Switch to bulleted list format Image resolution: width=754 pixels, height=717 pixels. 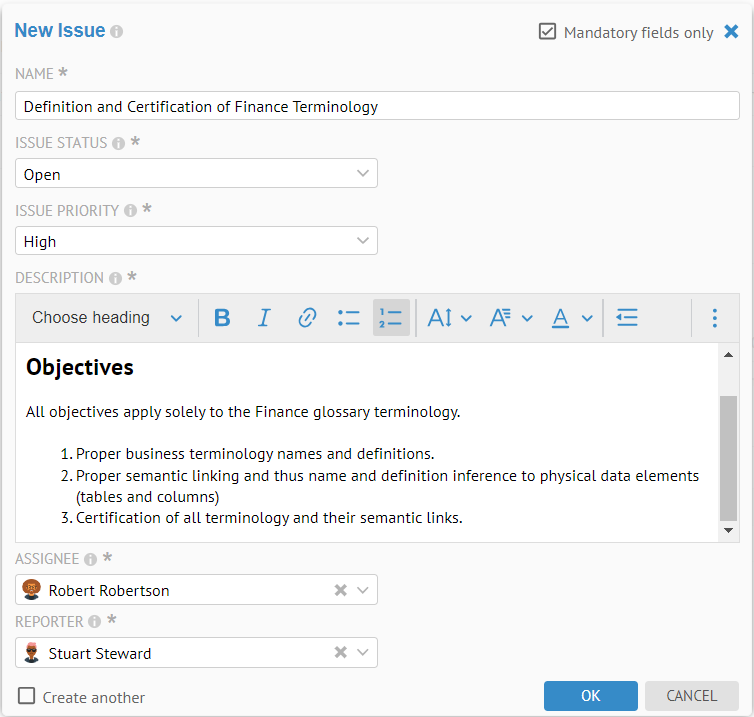click(348, 318)
